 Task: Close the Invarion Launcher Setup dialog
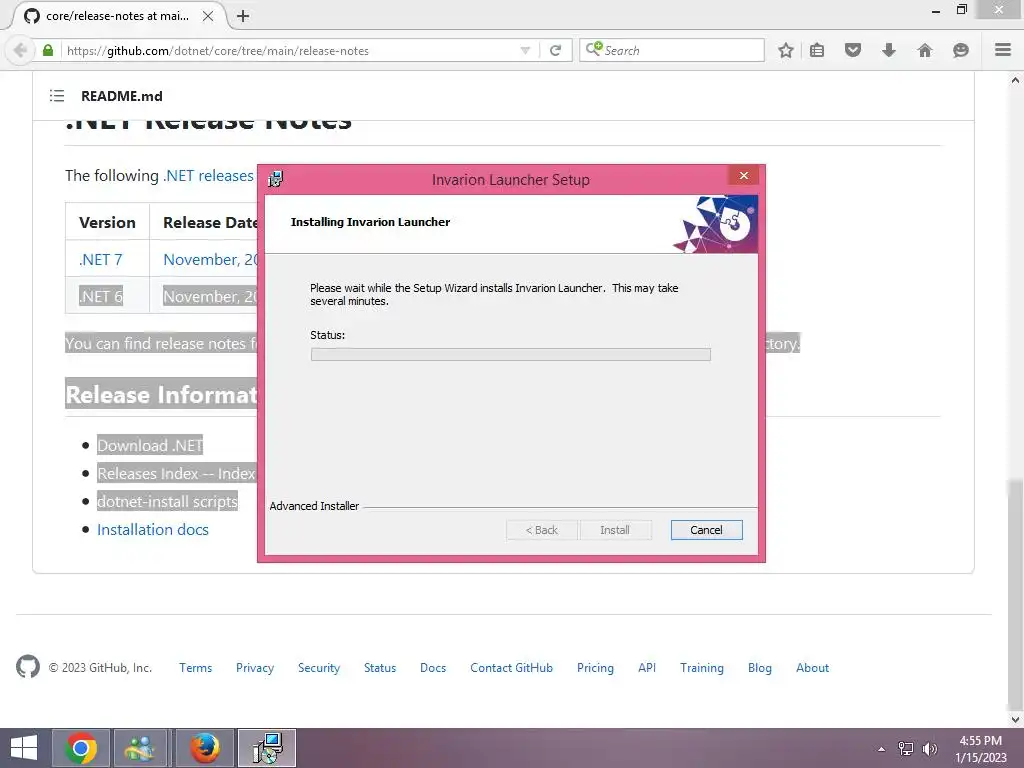pos(743,176)
